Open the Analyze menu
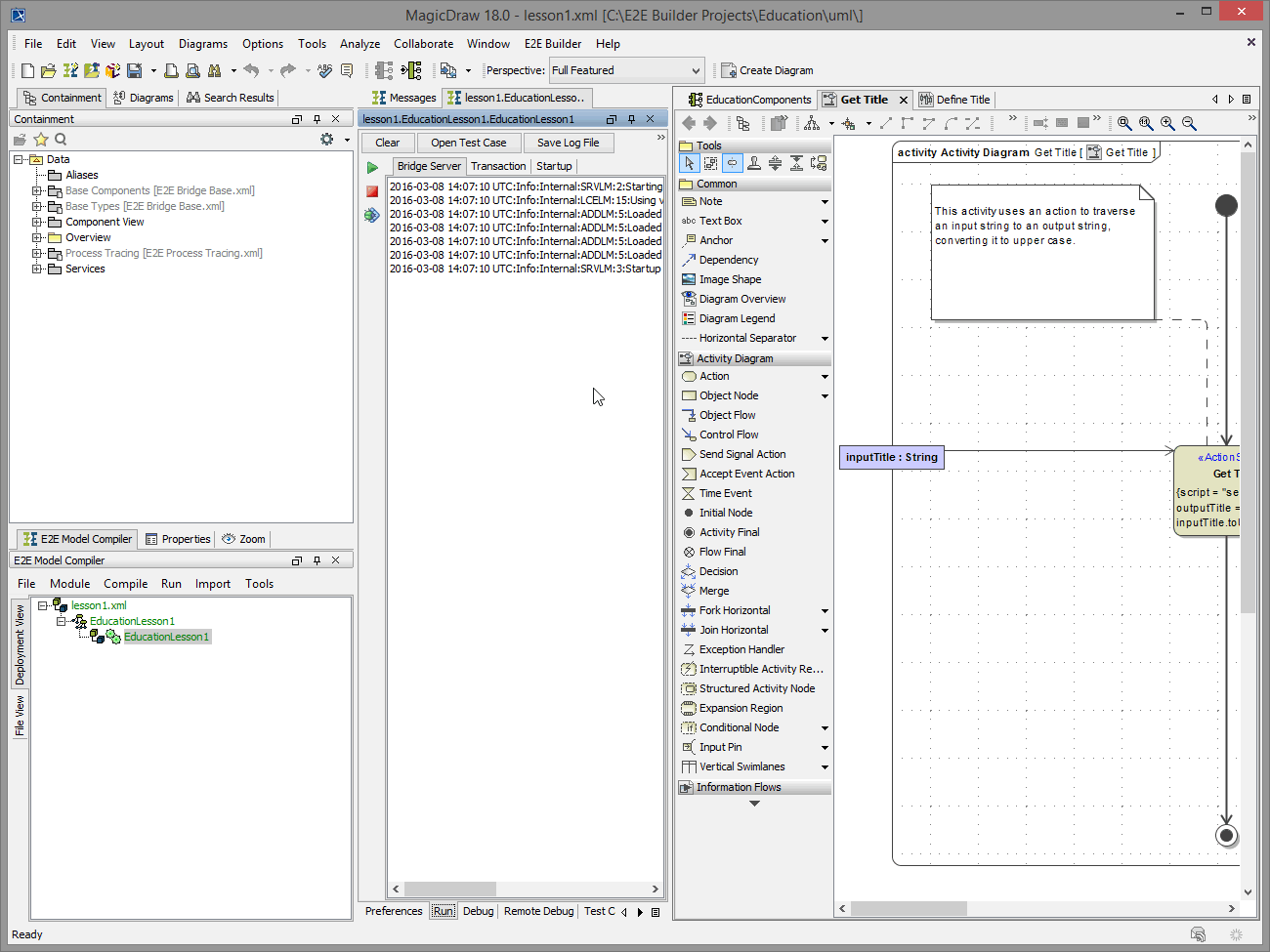The height and width of the screenshot is (952, 1270). [360, 44]
